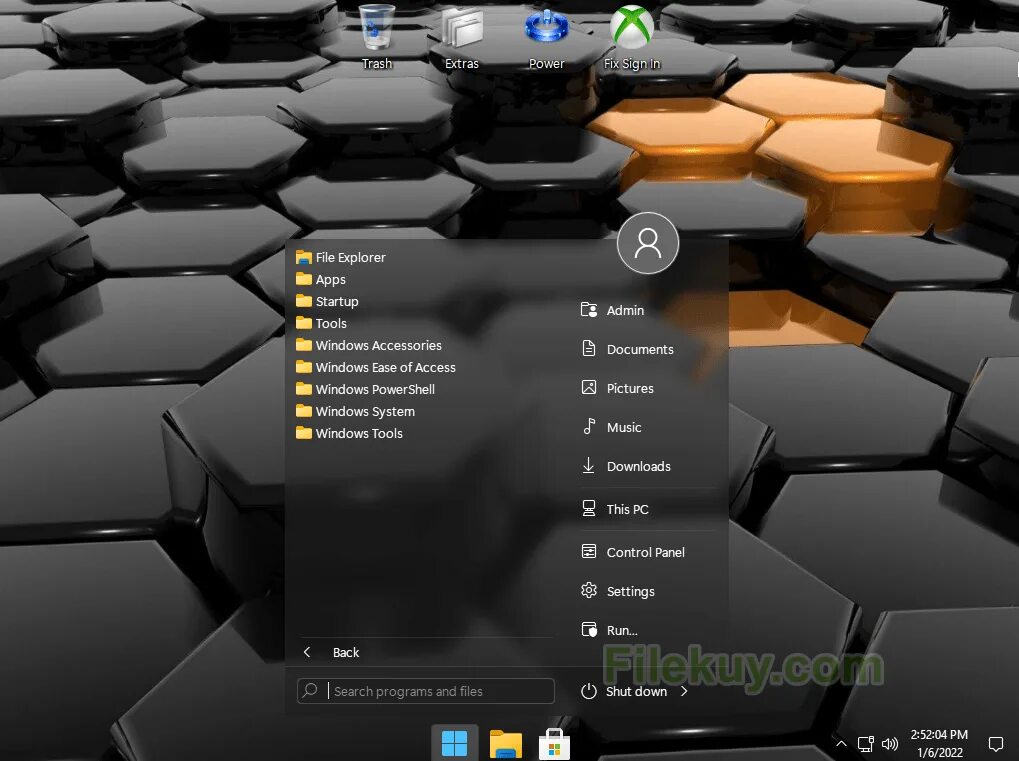This screenshot has height=761, width=1019.
Task: Click the Documents page icon
Action: click(x=589, y=348)
